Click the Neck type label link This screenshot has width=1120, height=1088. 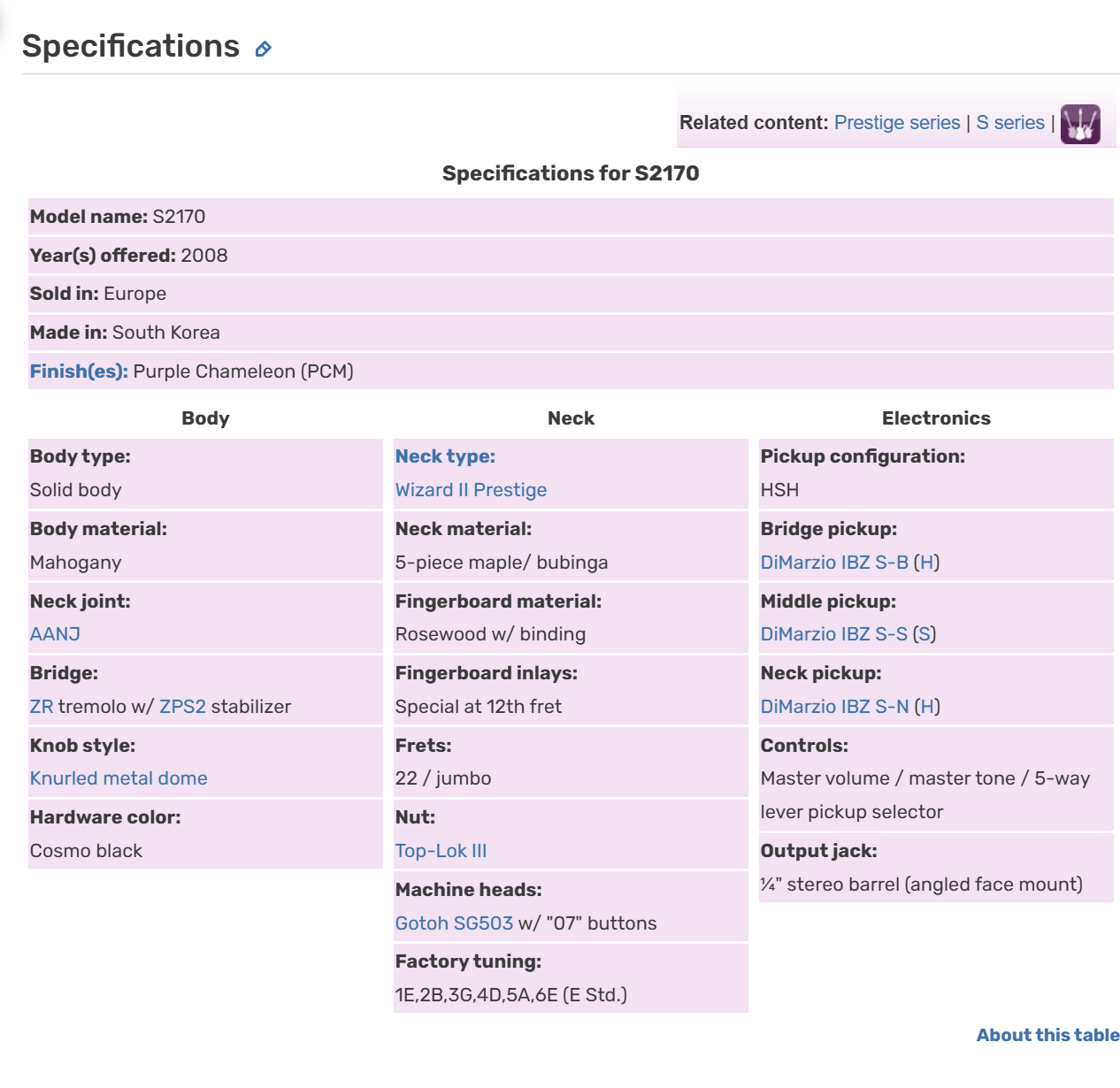coord(445,456)
